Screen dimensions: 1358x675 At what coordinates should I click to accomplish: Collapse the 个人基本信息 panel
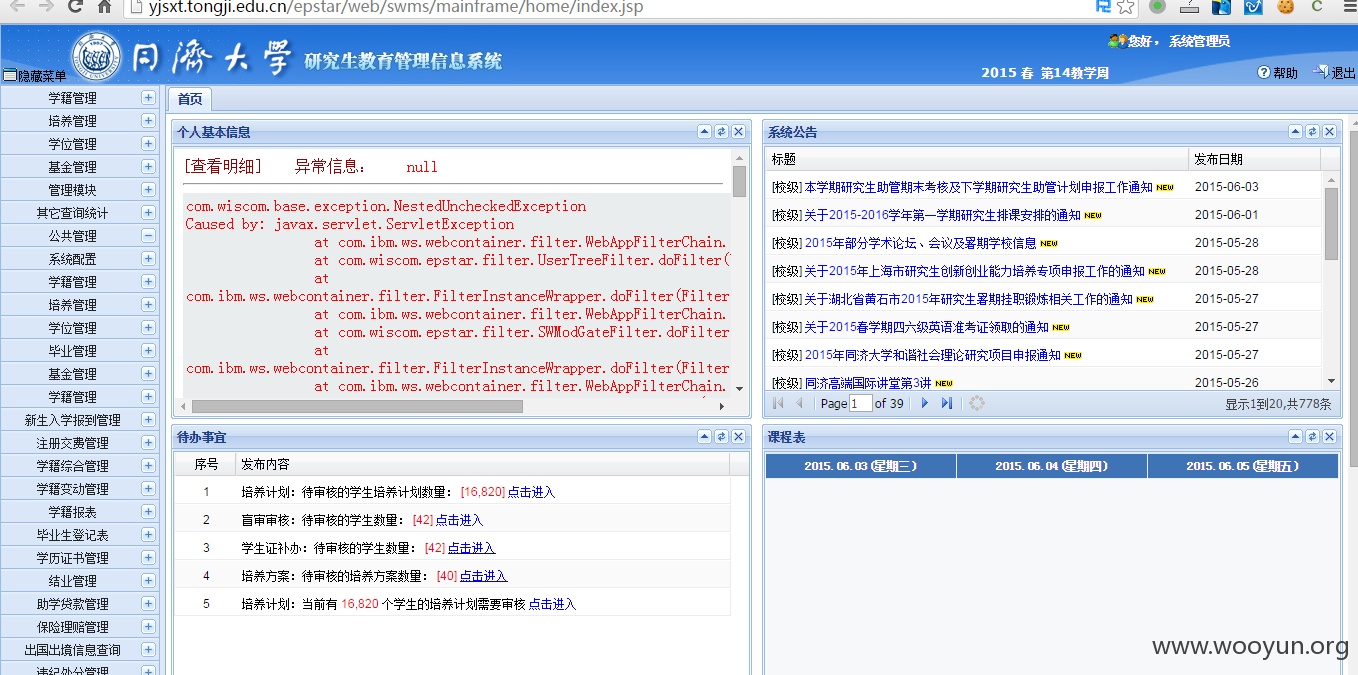coord(704,132)
